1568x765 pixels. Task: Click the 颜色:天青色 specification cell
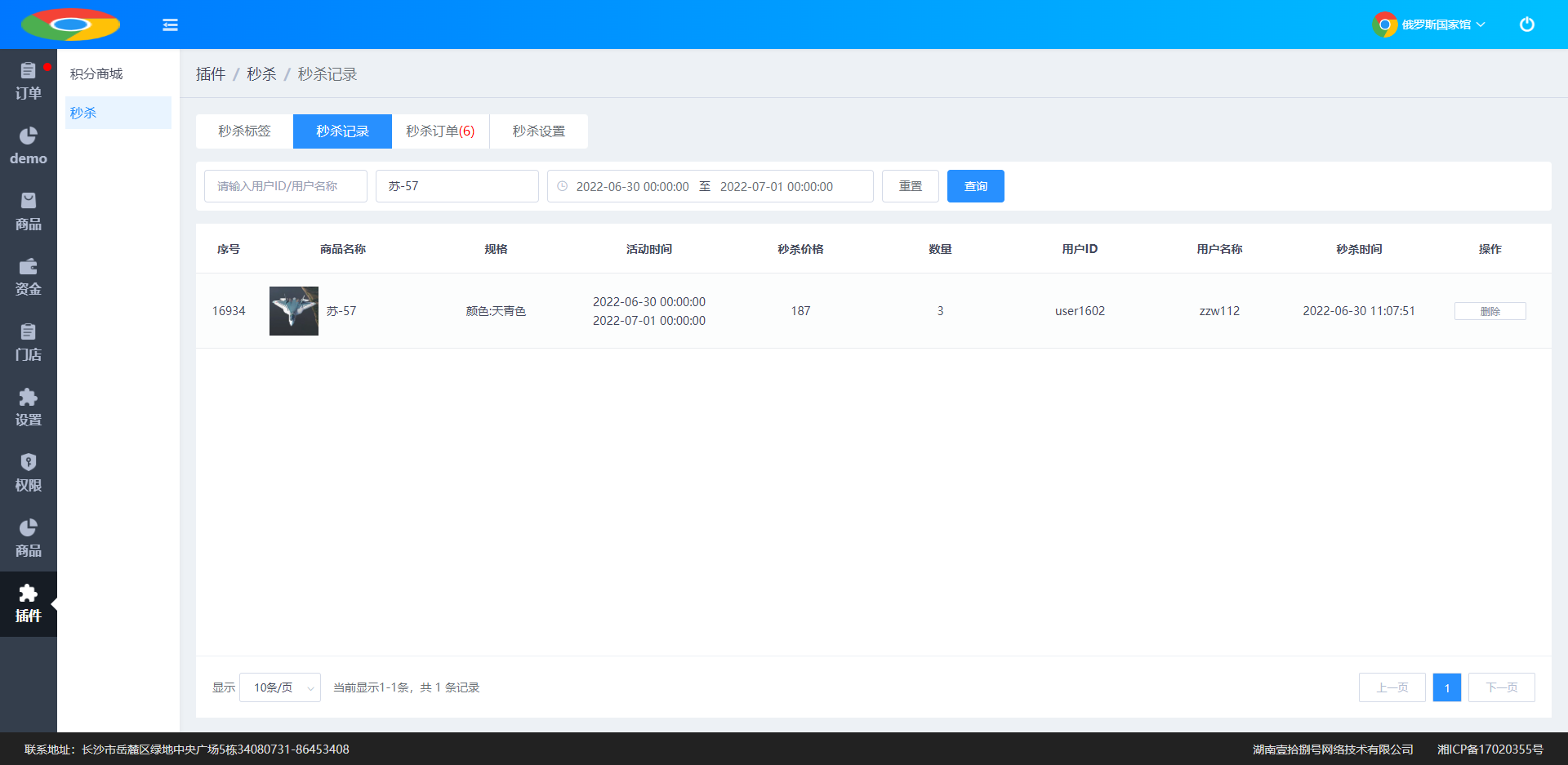click(x=496, y=311)
